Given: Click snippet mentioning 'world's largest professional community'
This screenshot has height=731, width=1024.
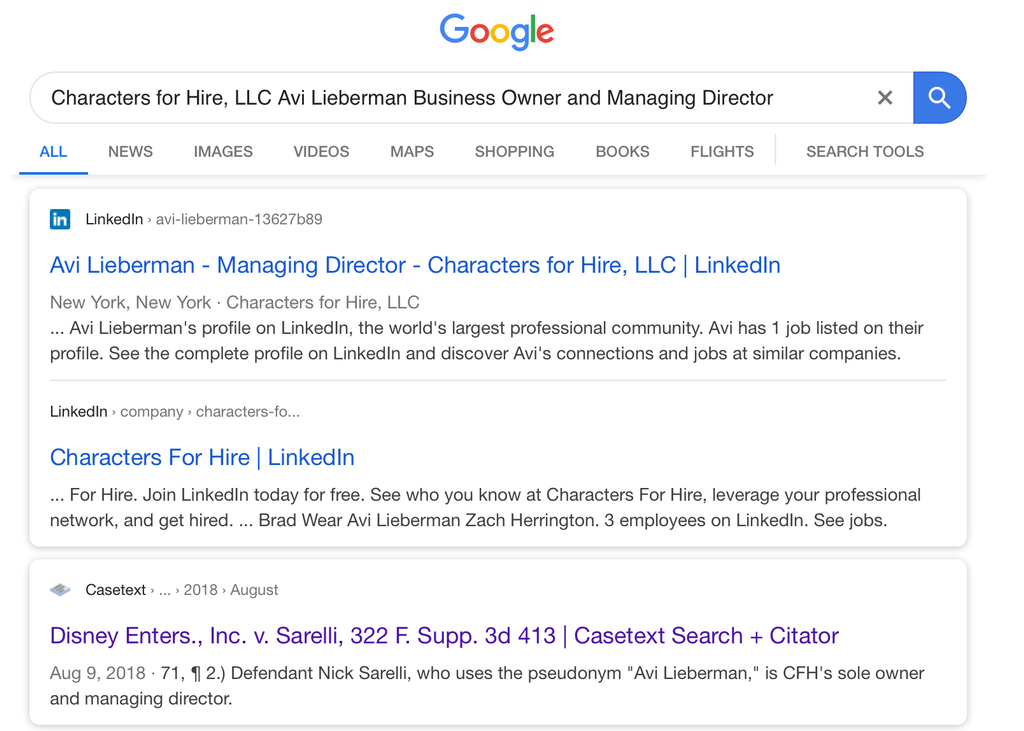Looking at the screenshot, I should (487, 340).
